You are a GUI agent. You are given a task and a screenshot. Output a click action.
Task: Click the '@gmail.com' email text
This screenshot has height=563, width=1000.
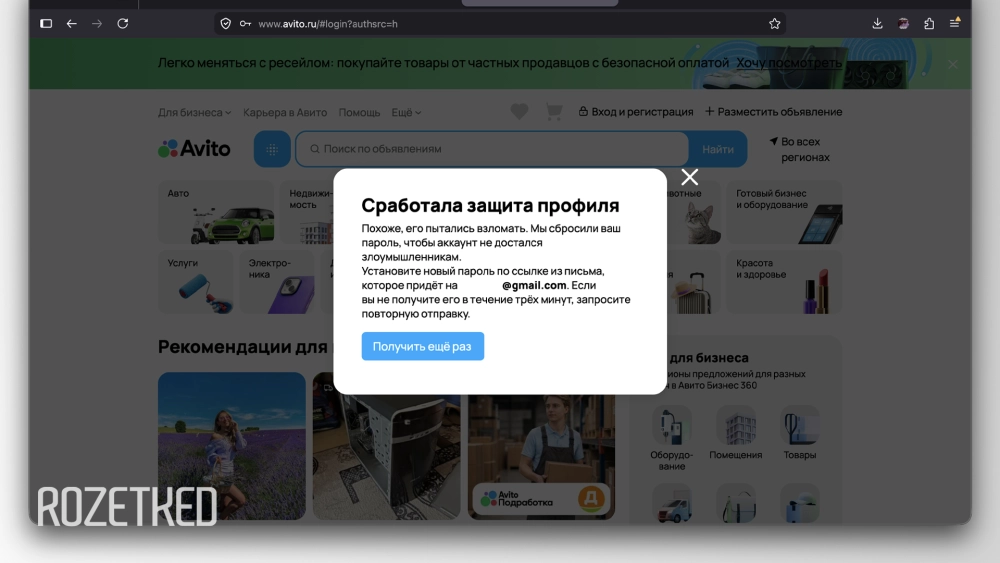click(x=534, y=285)
